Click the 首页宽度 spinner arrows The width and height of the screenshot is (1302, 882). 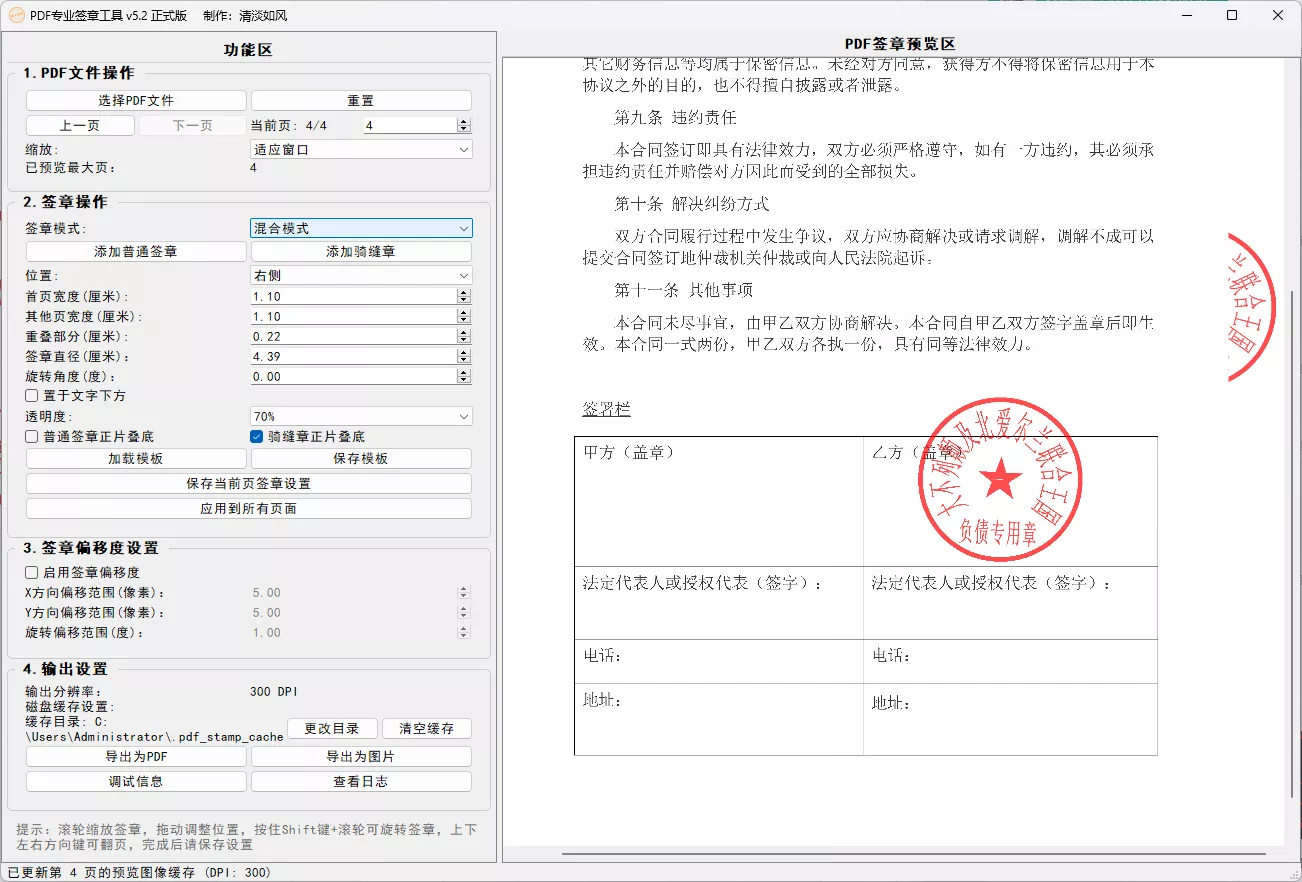point(464,296)
